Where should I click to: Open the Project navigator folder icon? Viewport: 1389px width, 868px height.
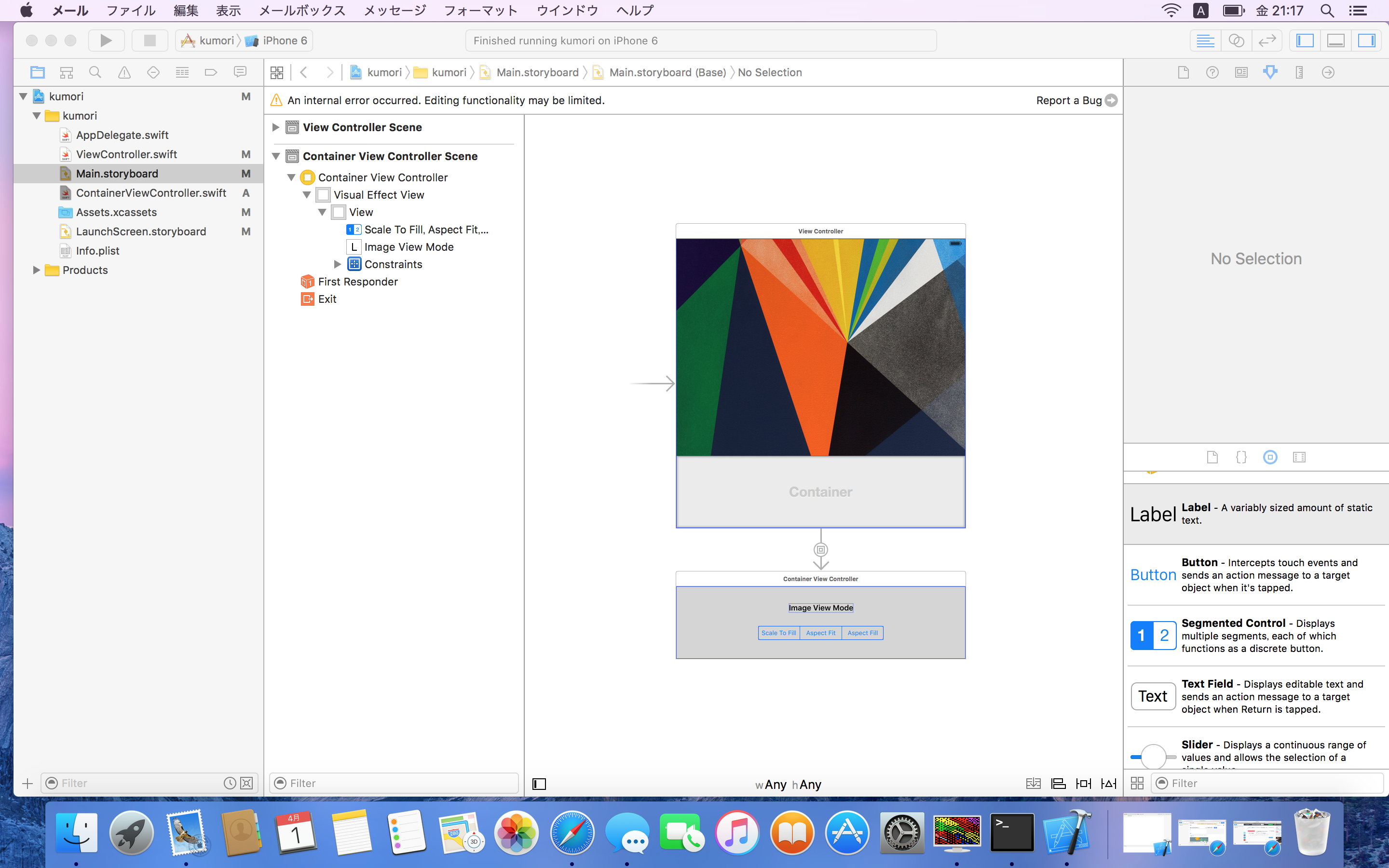(38, 72)
